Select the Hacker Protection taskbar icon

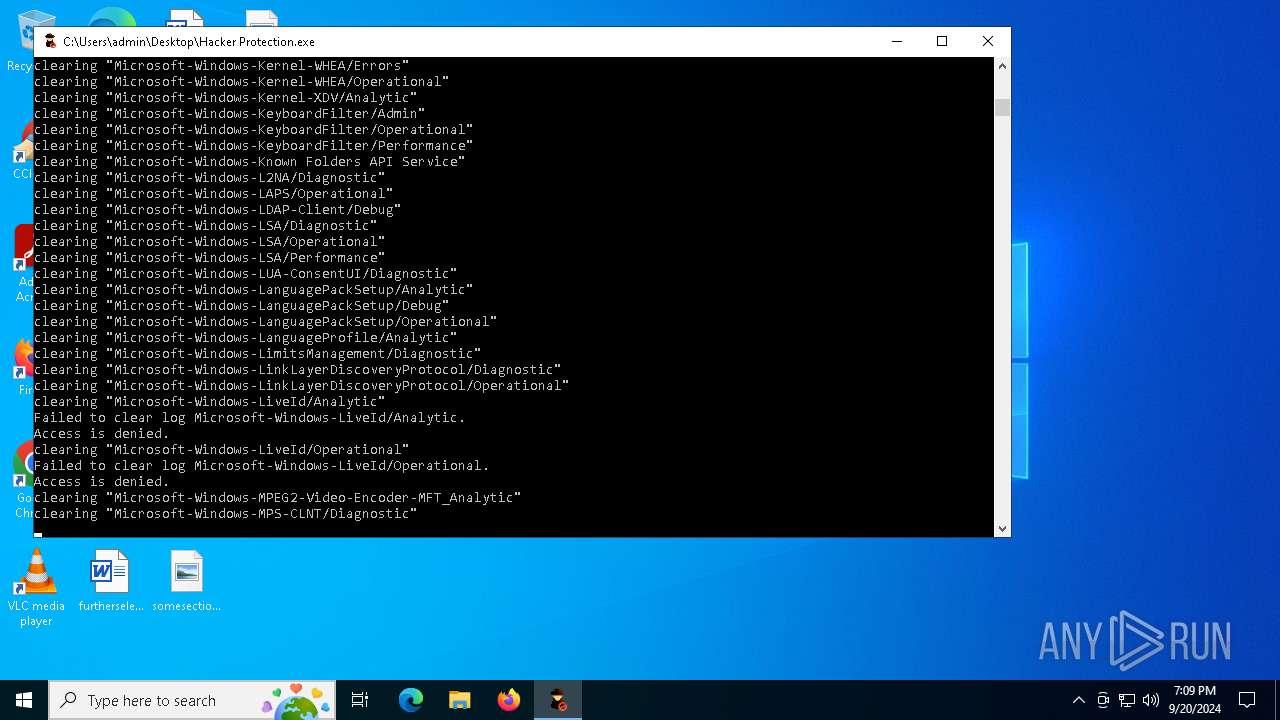(558, 700)
